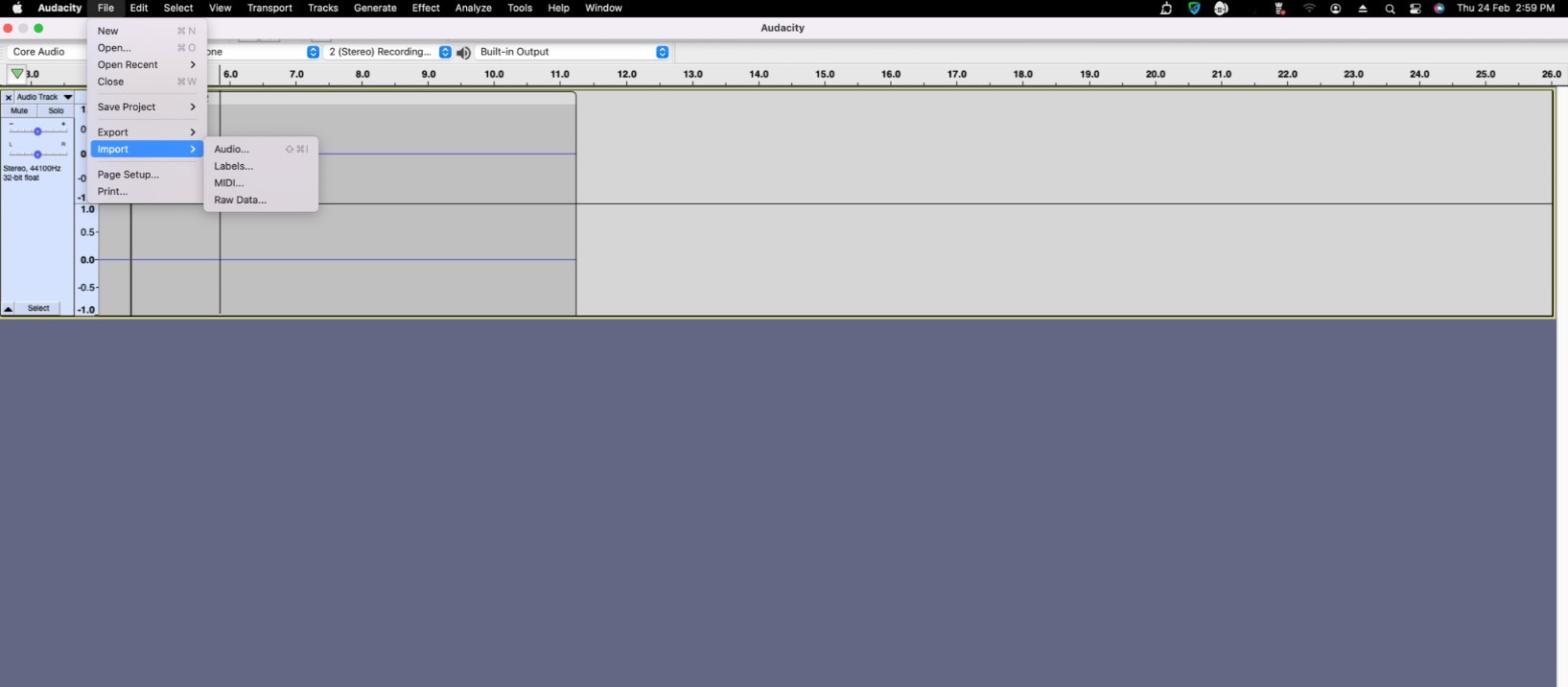Click the eject icon in the menu bar

(x=1363, y=9)
